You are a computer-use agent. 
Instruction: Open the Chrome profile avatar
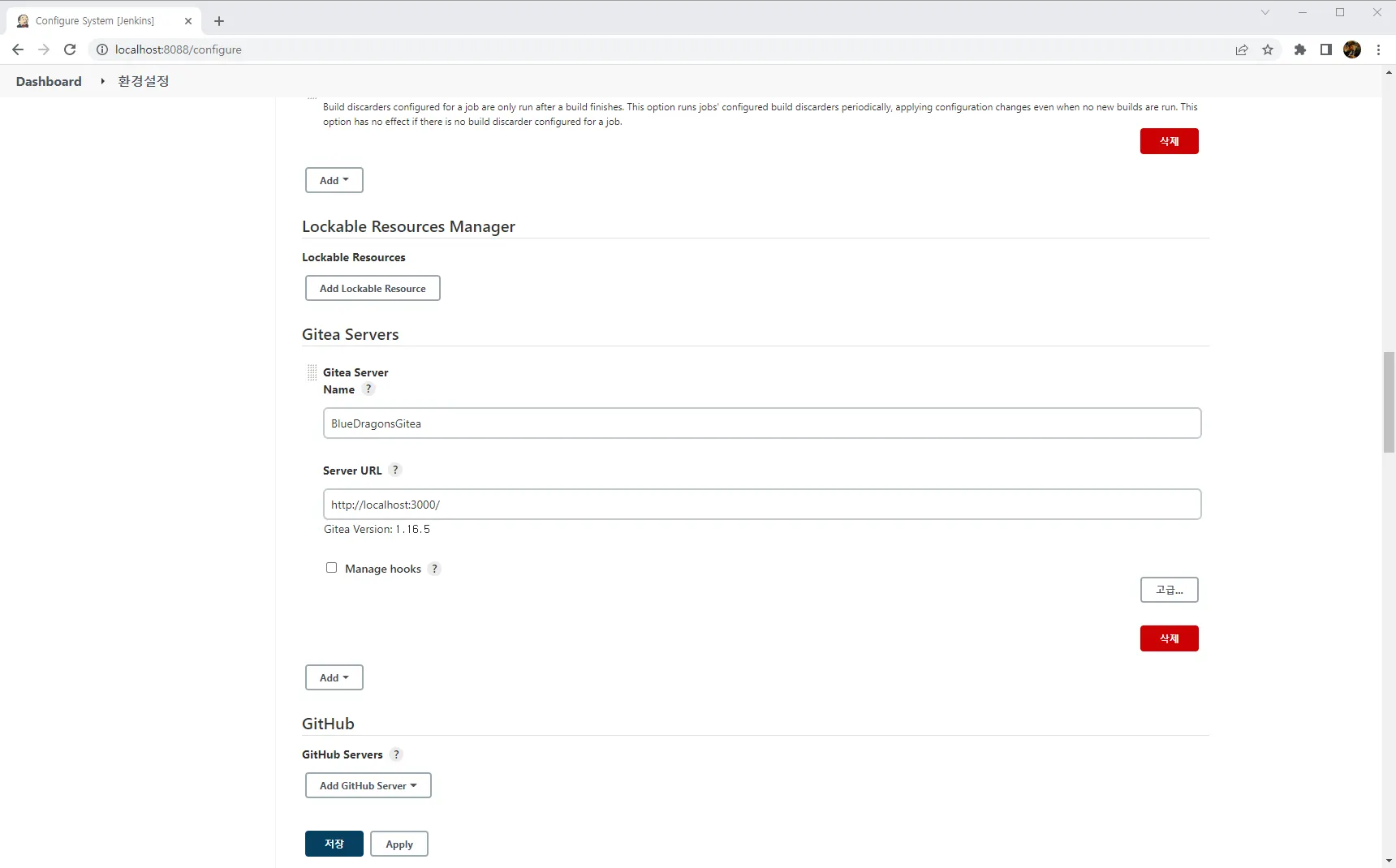(x=1352, y=49)
